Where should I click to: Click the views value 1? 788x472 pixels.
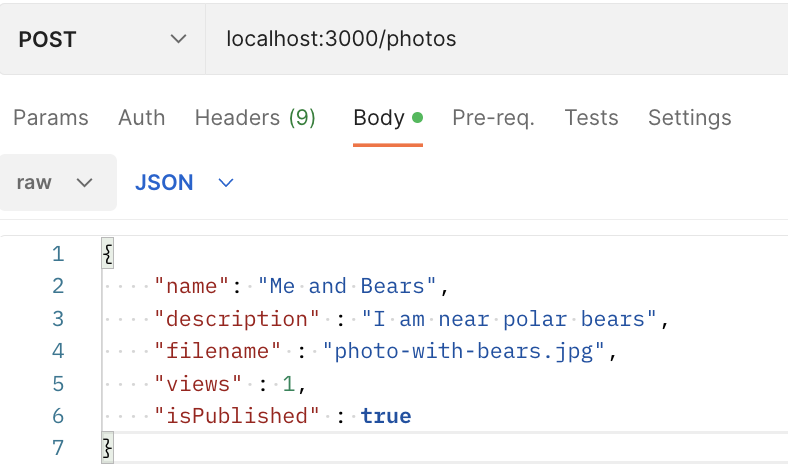tap(288, 384)
